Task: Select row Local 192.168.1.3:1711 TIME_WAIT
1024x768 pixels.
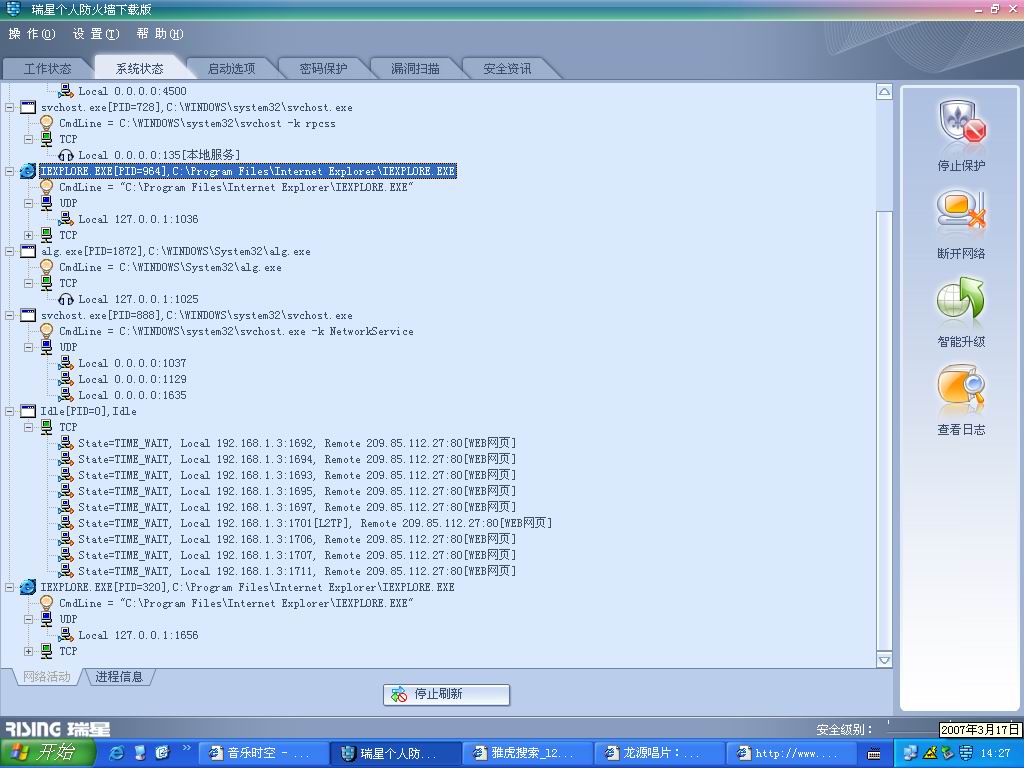Action: point(297,571)
